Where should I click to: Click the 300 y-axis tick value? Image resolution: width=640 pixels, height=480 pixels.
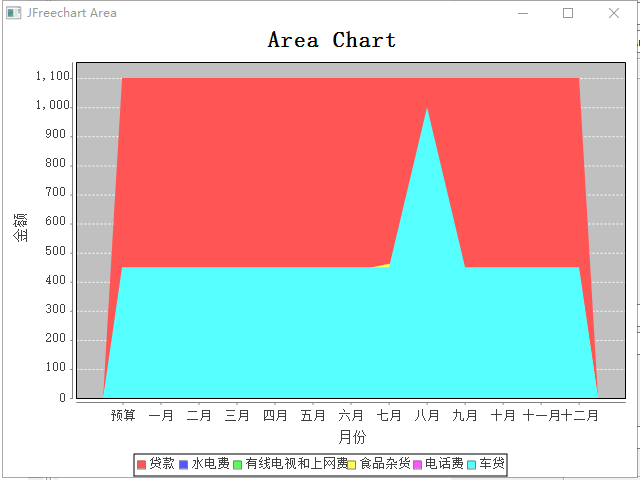click(x=56, y=309)
